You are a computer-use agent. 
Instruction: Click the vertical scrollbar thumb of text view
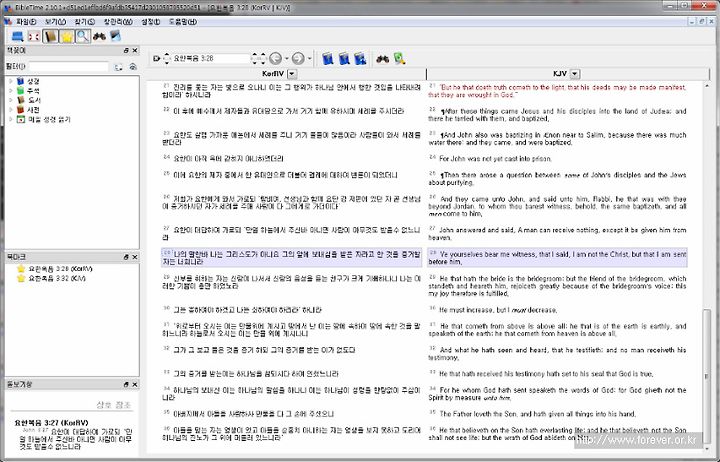click(x=707, y=377)
